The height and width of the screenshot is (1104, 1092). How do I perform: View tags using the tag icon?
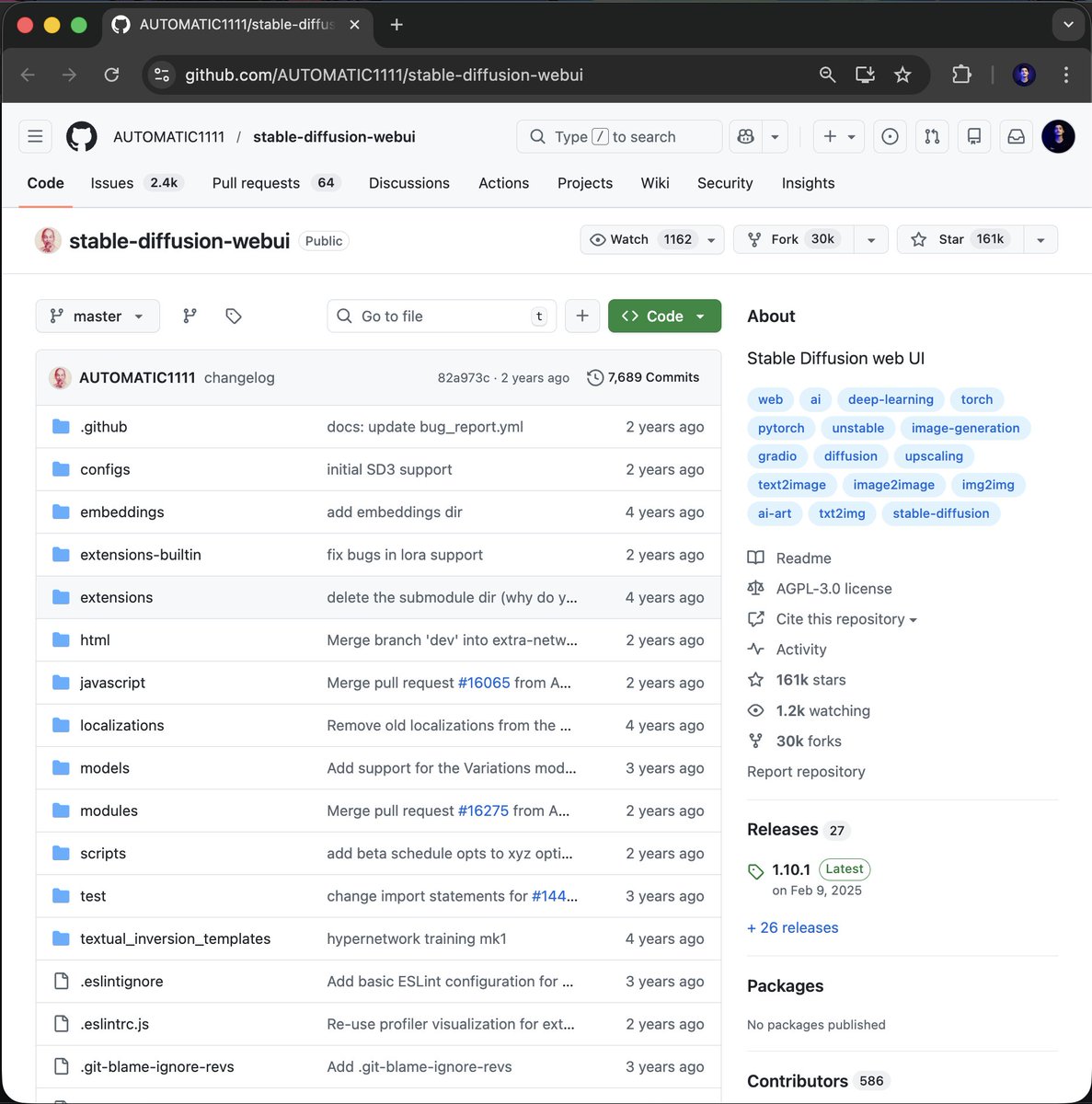(234, 316)
